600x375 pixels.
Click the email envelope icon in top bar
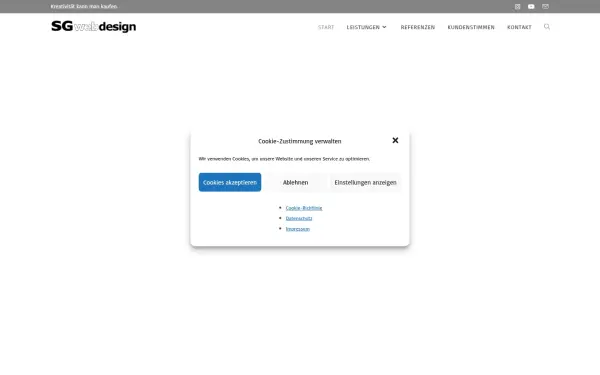pos(545,7)
